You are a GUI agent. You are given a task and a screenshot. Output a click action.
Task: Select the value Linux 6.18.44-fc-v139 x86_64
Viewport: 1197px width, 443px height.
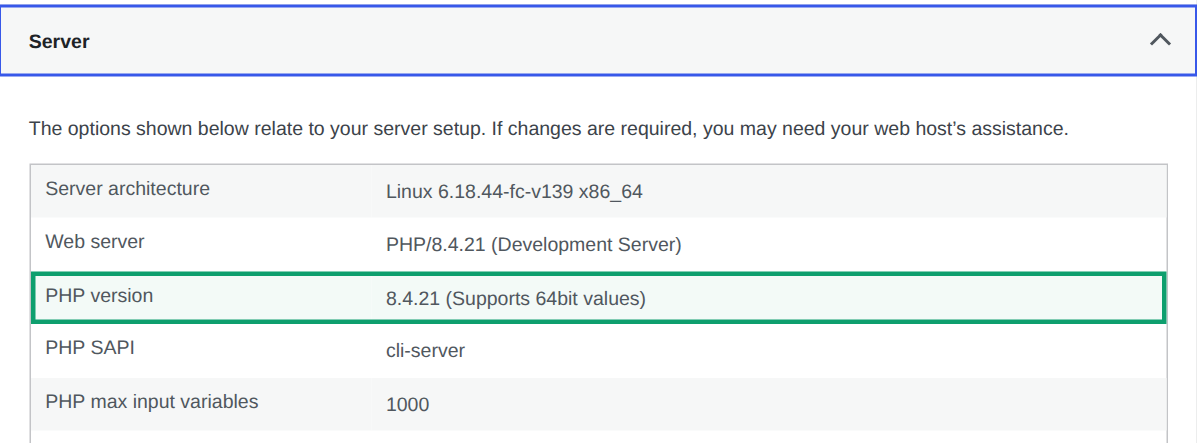[515, 192]
